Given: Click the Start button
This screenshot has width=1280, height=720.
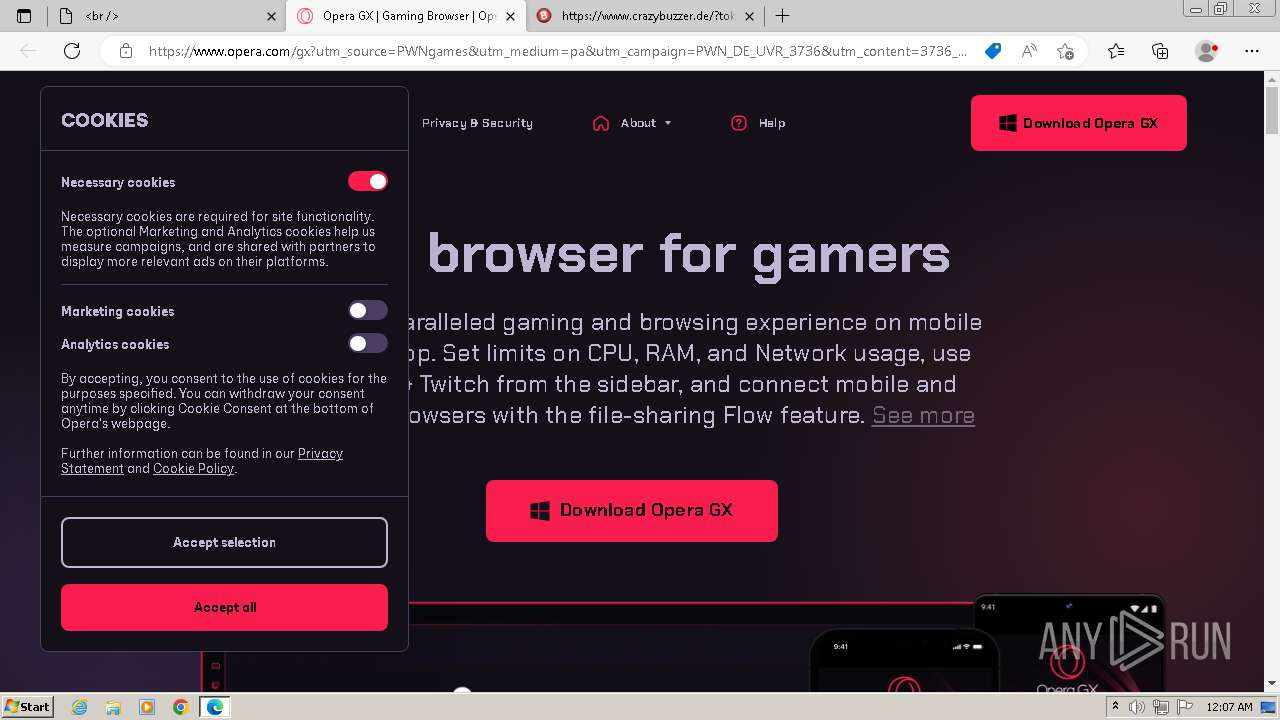Looking at the screenshot, I should coord(27,707).
